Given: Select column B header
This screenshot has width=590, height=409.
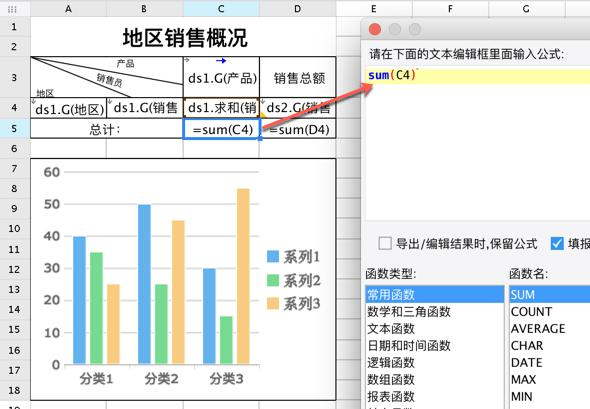Looking at the screenshot, I should tap(144, 9).
